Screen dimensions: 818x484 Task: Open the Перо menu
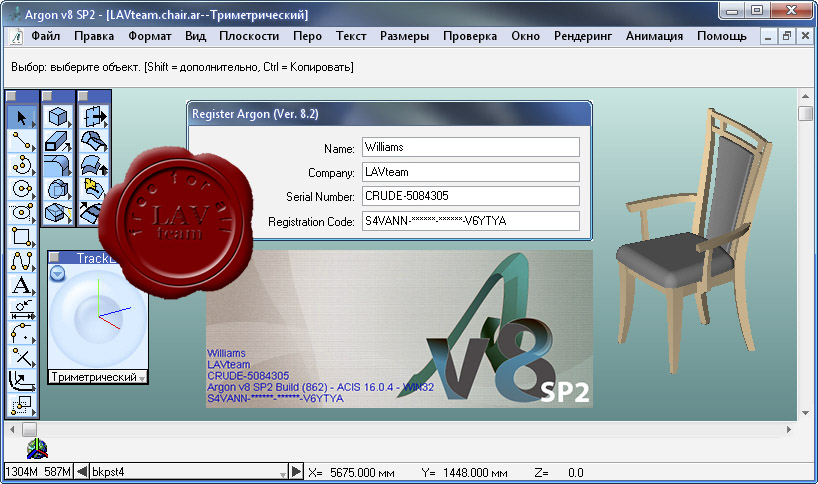[x=307, y=36]
